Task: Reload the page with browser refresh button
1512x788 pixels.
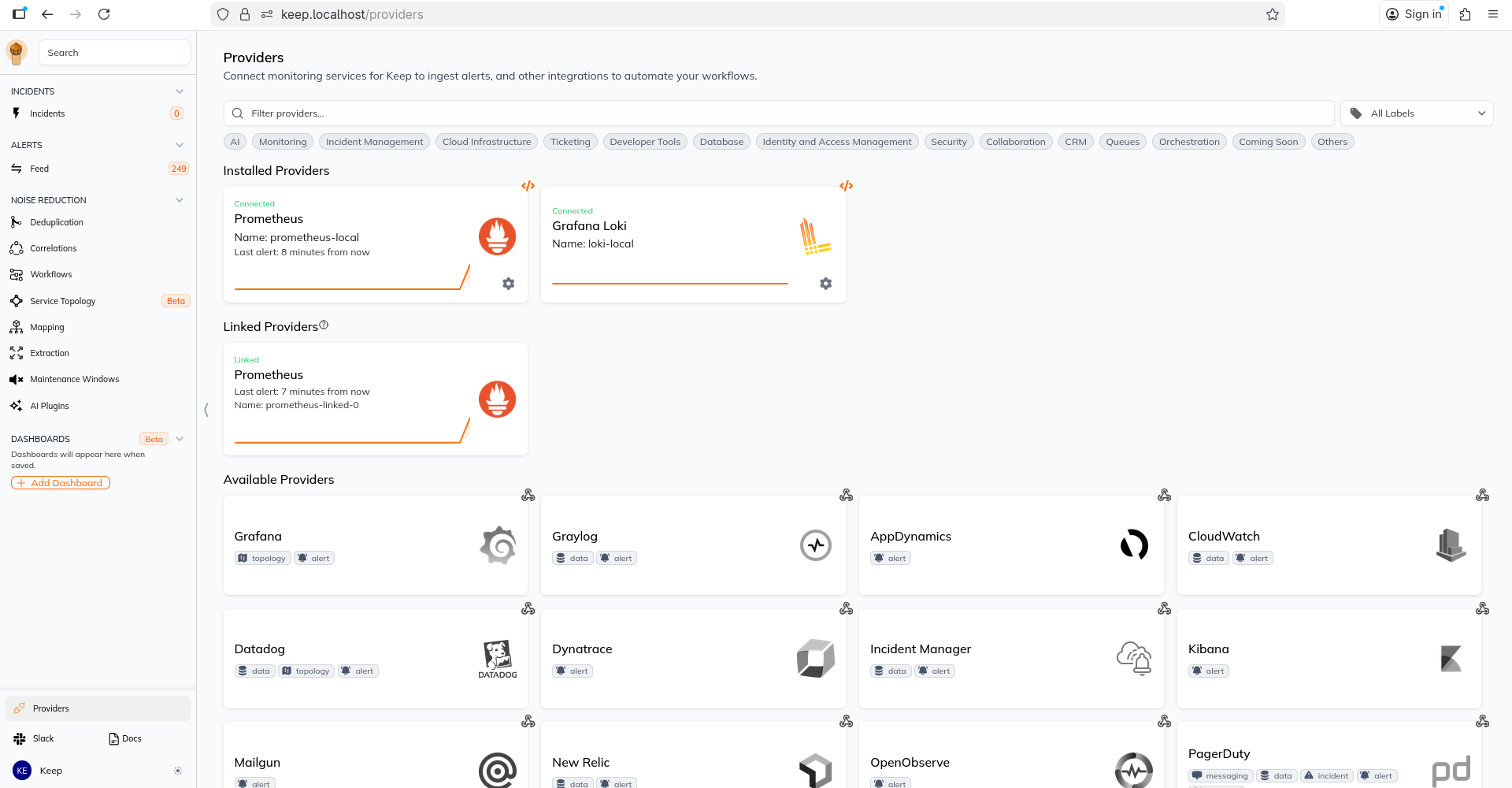Action: (x=104, y=14)
